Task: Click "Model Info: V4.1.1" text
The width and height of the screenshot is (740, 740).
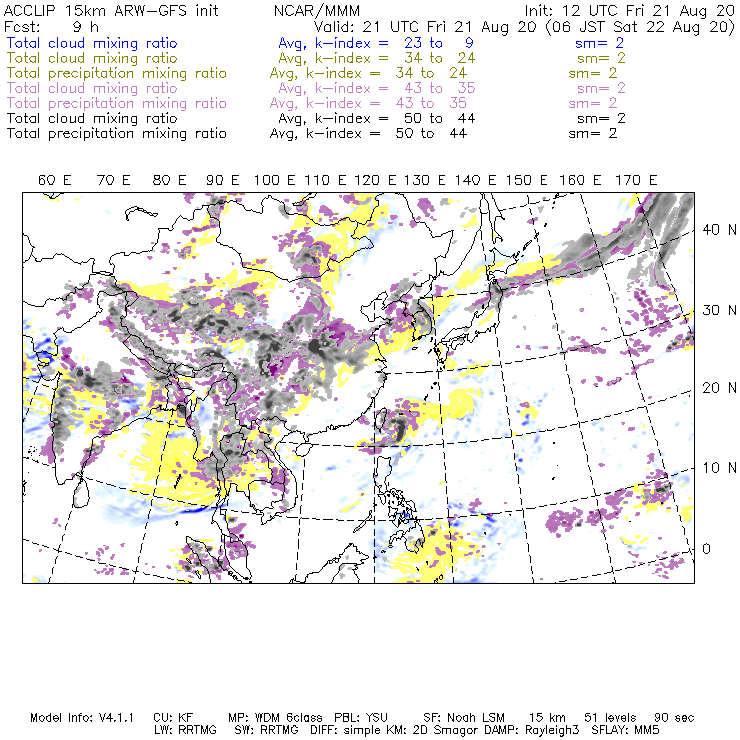Action: coord(82,718)
